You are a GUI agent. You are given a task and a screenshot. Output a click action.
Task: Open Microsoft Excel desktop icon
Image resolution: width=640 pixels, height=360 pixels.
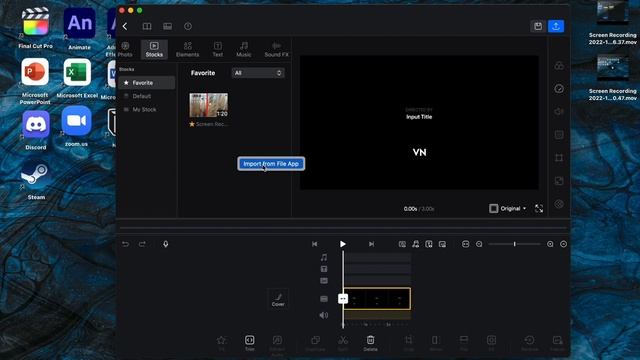[x=77, y=78]
